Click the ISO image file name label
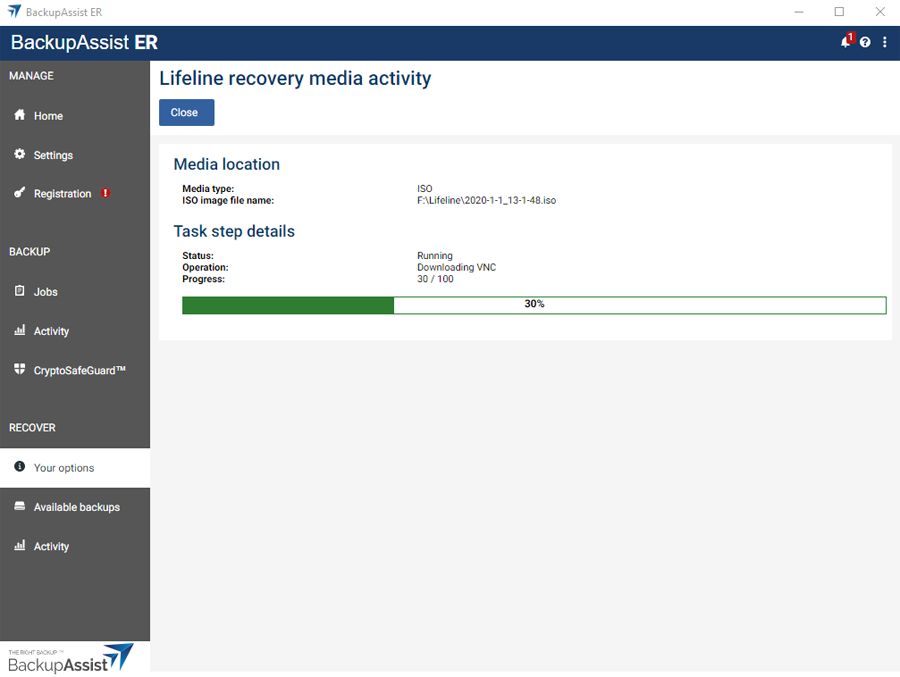Image resolution: width=900 pixels, height=677 pixels. [228, 200]
